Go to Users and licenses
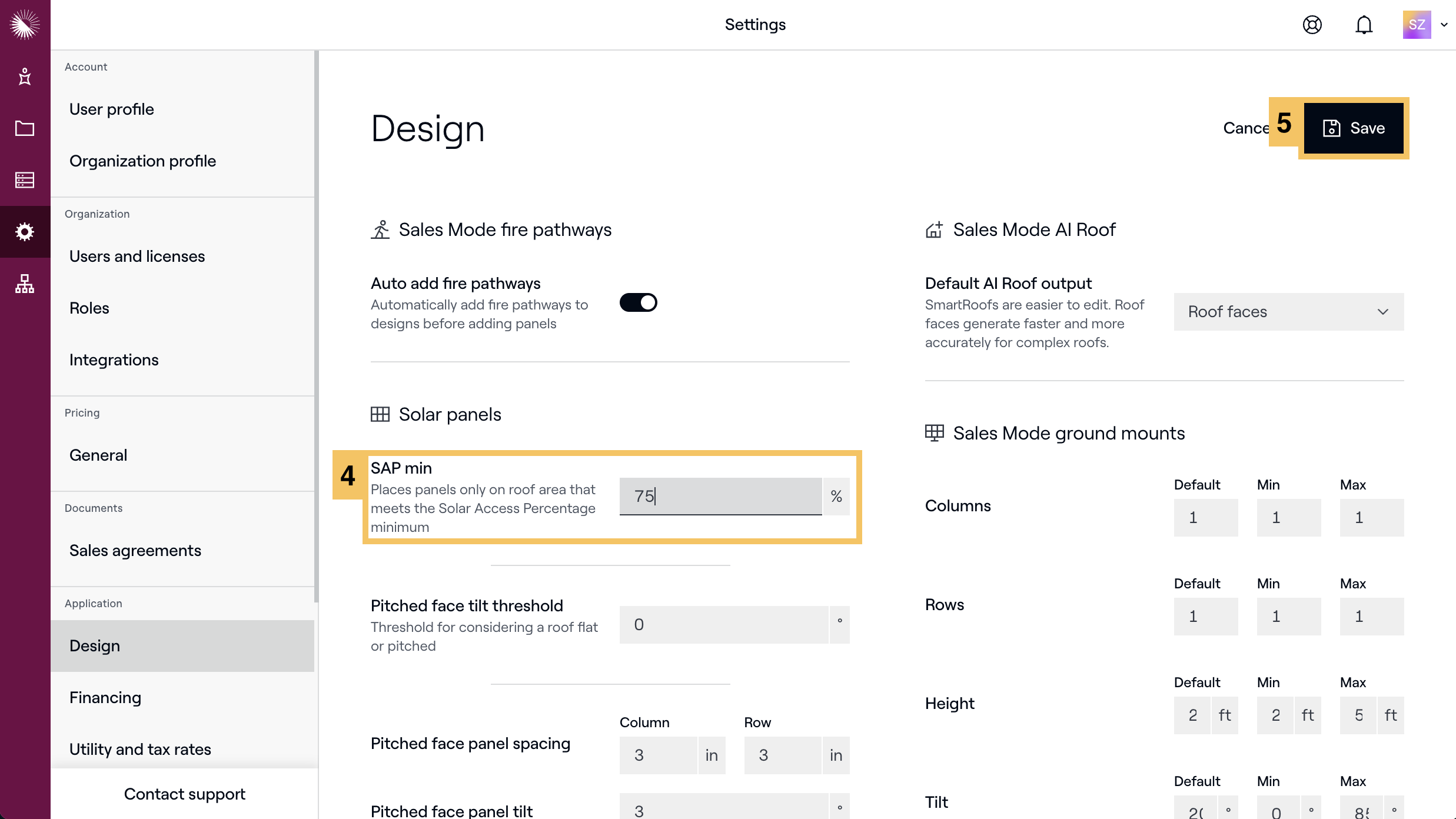 [x=137, y=256]
